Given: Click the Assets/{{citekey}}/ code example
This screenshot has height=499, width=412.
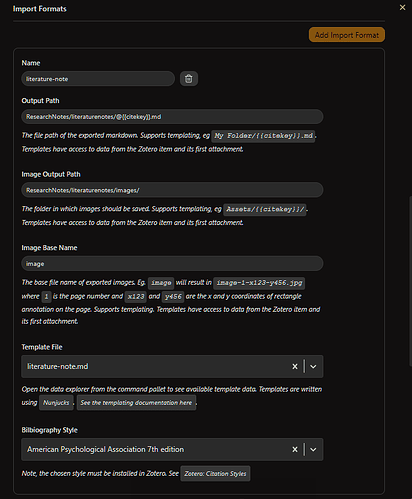Looking at the screenshot, I should (265, 209).
